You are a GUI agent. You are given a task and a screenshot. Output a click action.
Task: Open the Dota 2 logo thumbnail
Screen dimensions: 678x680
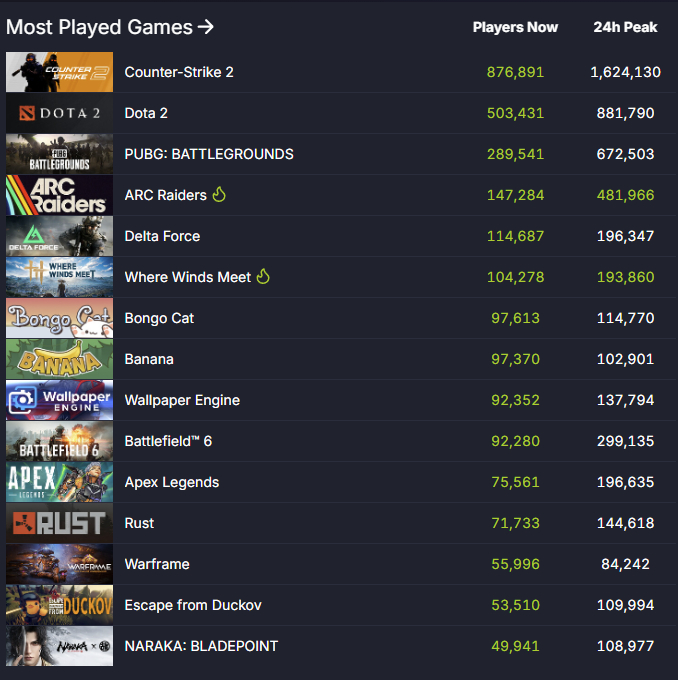[x=59, y=113]
